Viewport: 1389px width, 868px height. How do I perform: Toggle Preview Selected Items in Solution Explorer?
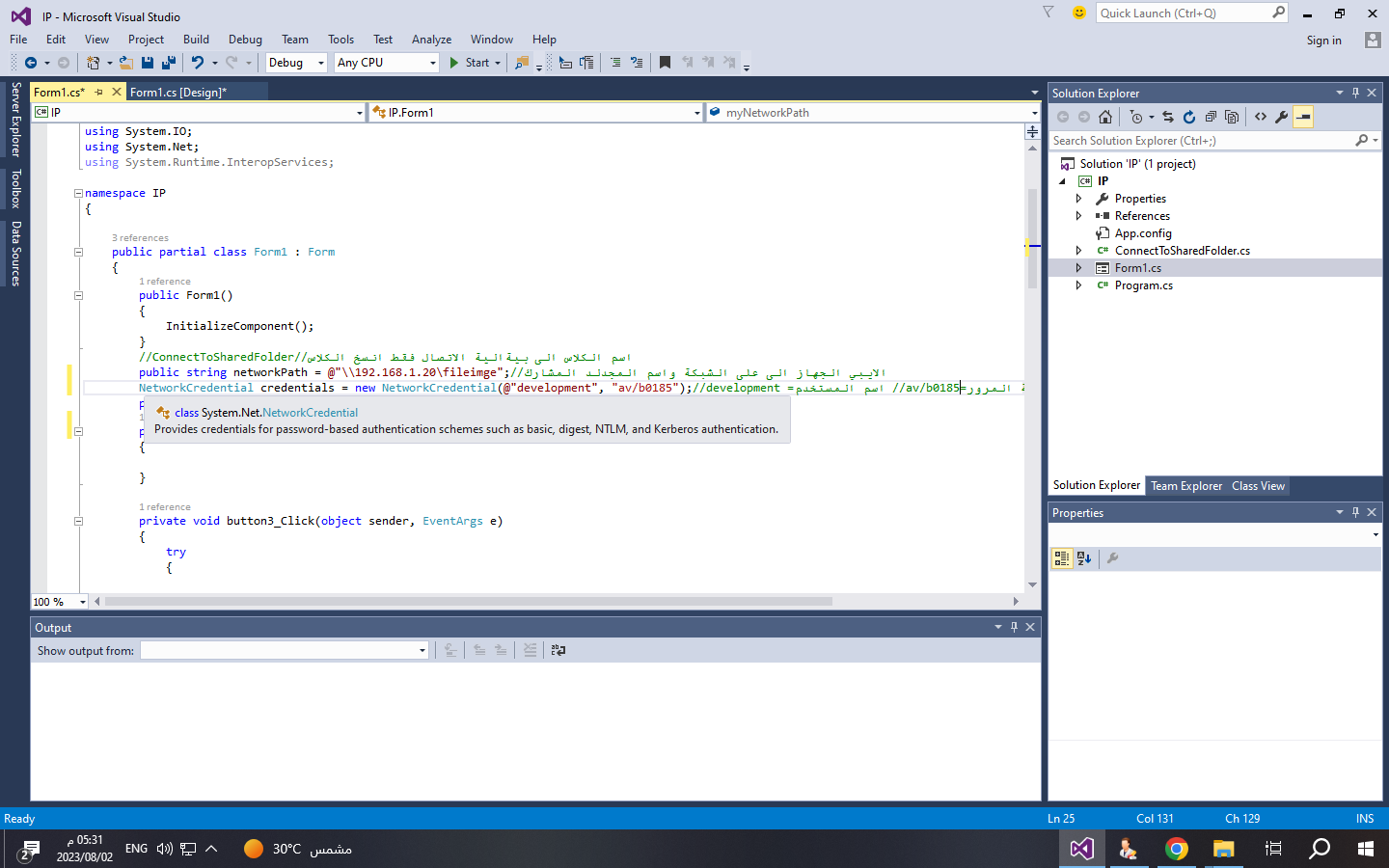pyautogui.click(x=1303, y=117)
